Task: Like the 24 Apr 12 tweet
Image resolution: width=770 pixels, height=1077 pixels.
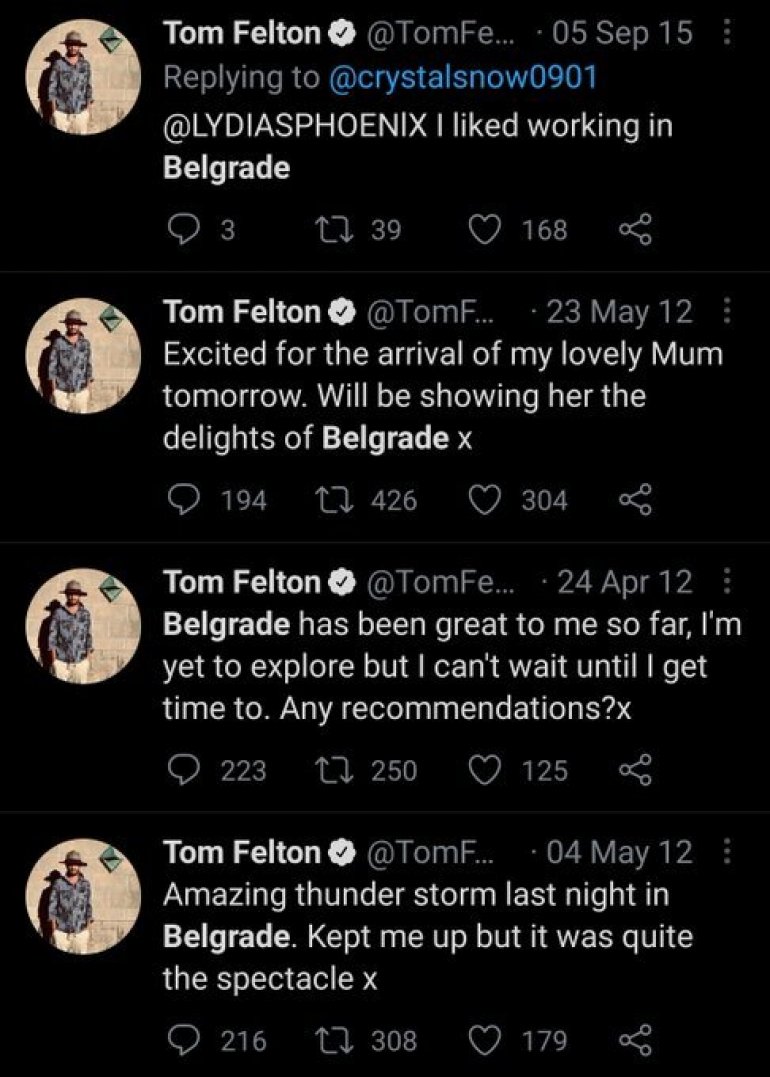Action: click(485, 769)
